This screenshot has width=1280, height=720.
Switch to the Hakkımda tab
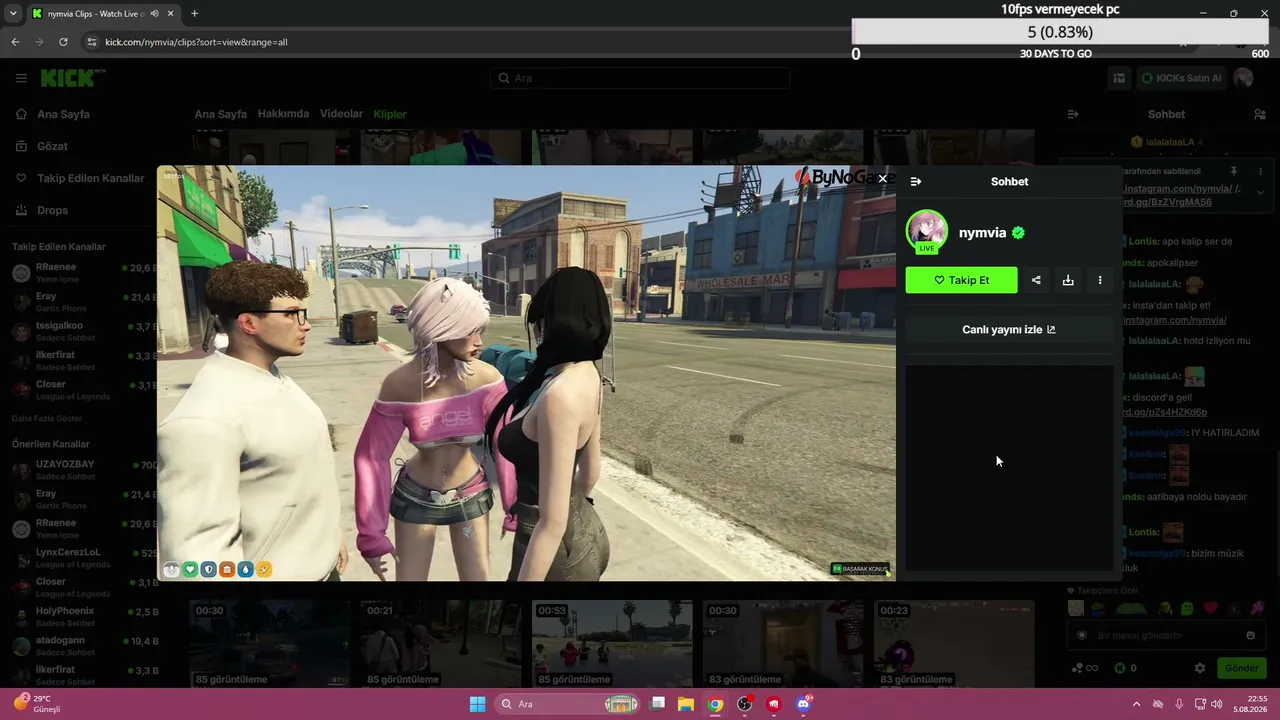[x=283, y=114]
